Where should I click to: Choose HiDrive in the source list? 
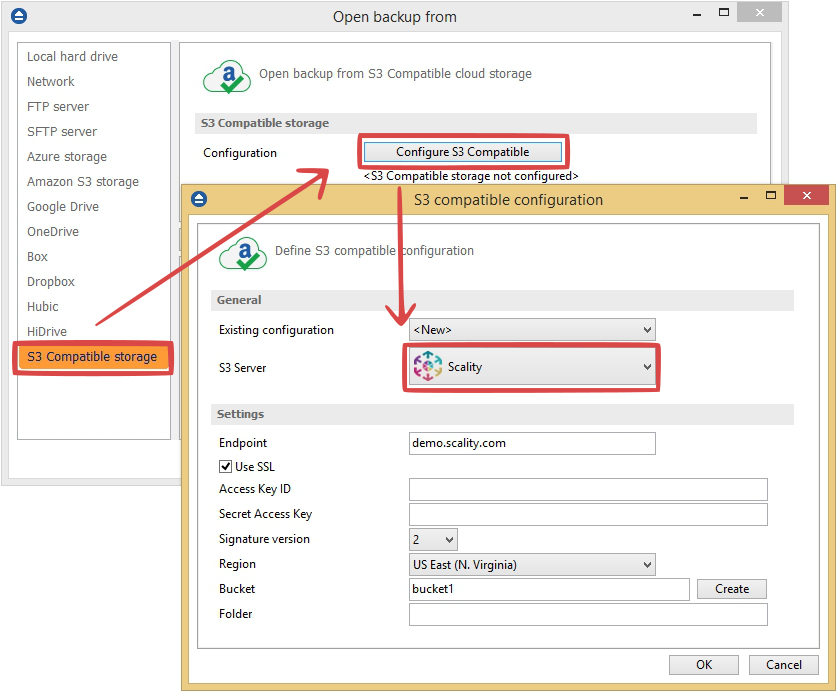pos(47,332)
